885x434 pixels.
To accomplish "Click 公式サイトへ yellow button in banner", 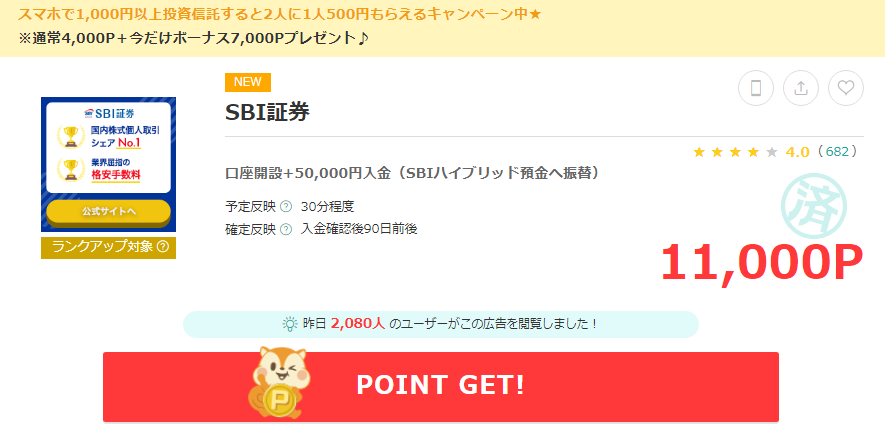I will point(108,212).
